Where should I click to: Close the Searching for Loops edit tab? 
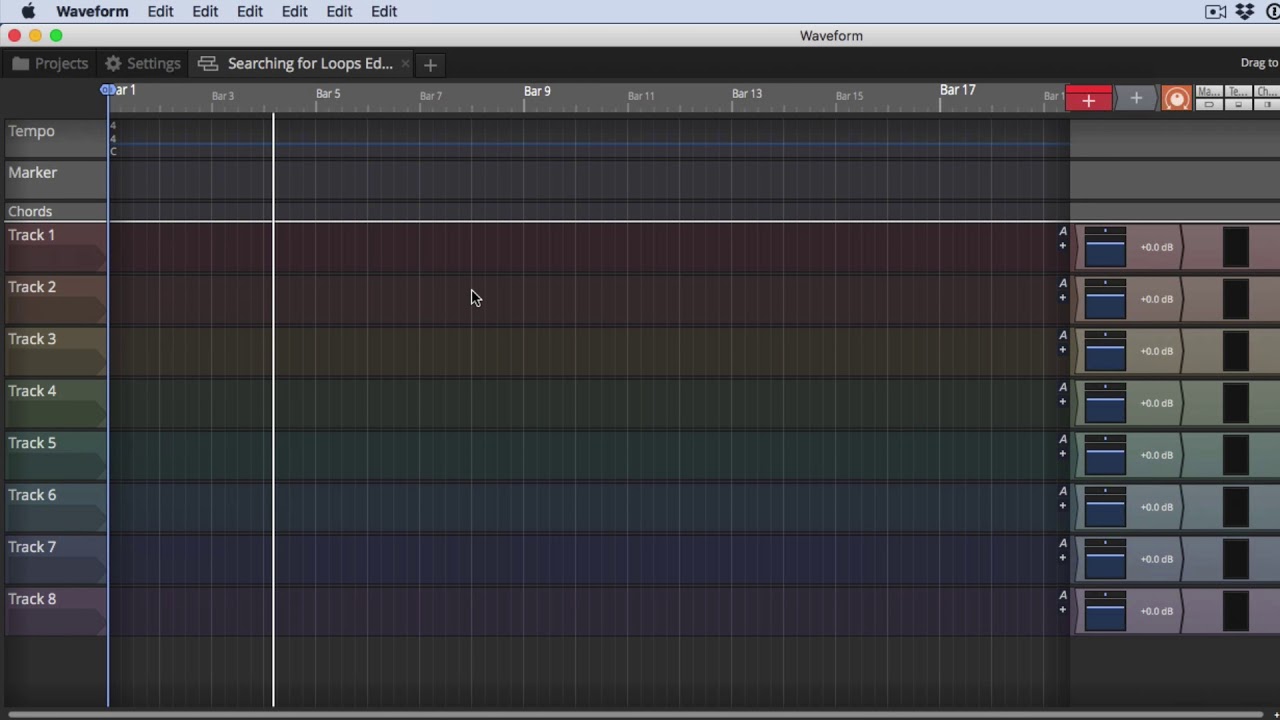pyautogui.click(x=405, y=64)
